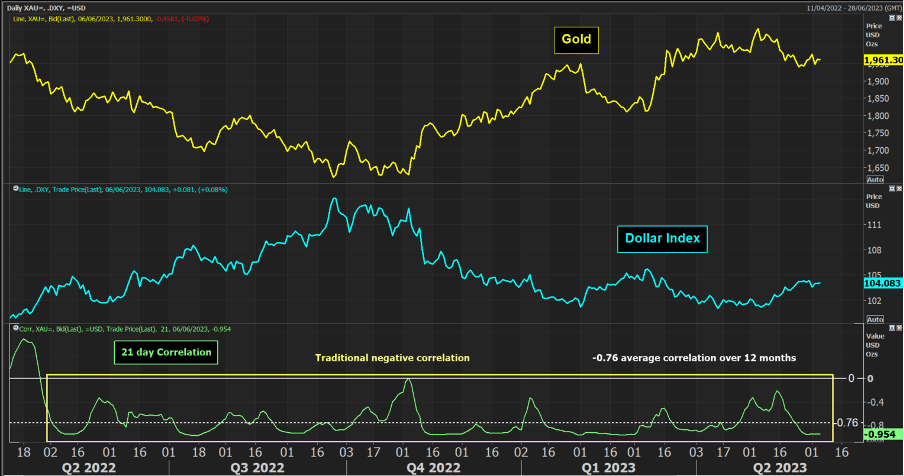Close the Gold price pane
Viewport: 904px width, 476px height.
click(899, 18)
